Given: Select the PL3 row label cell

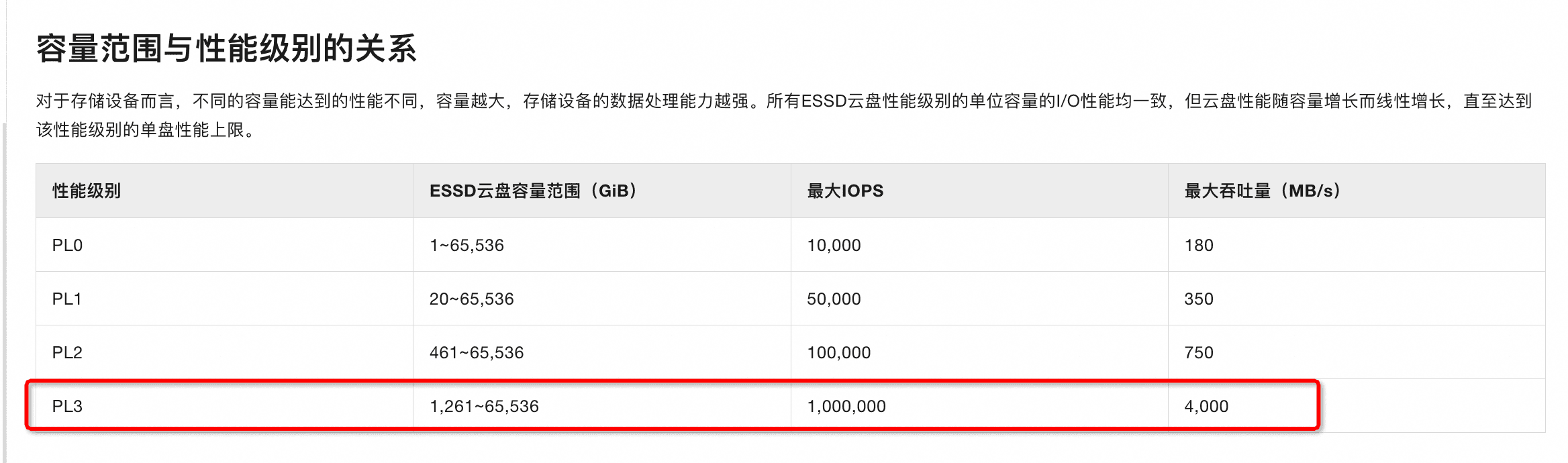Looking at the screenshot, I should click(67, 407).
